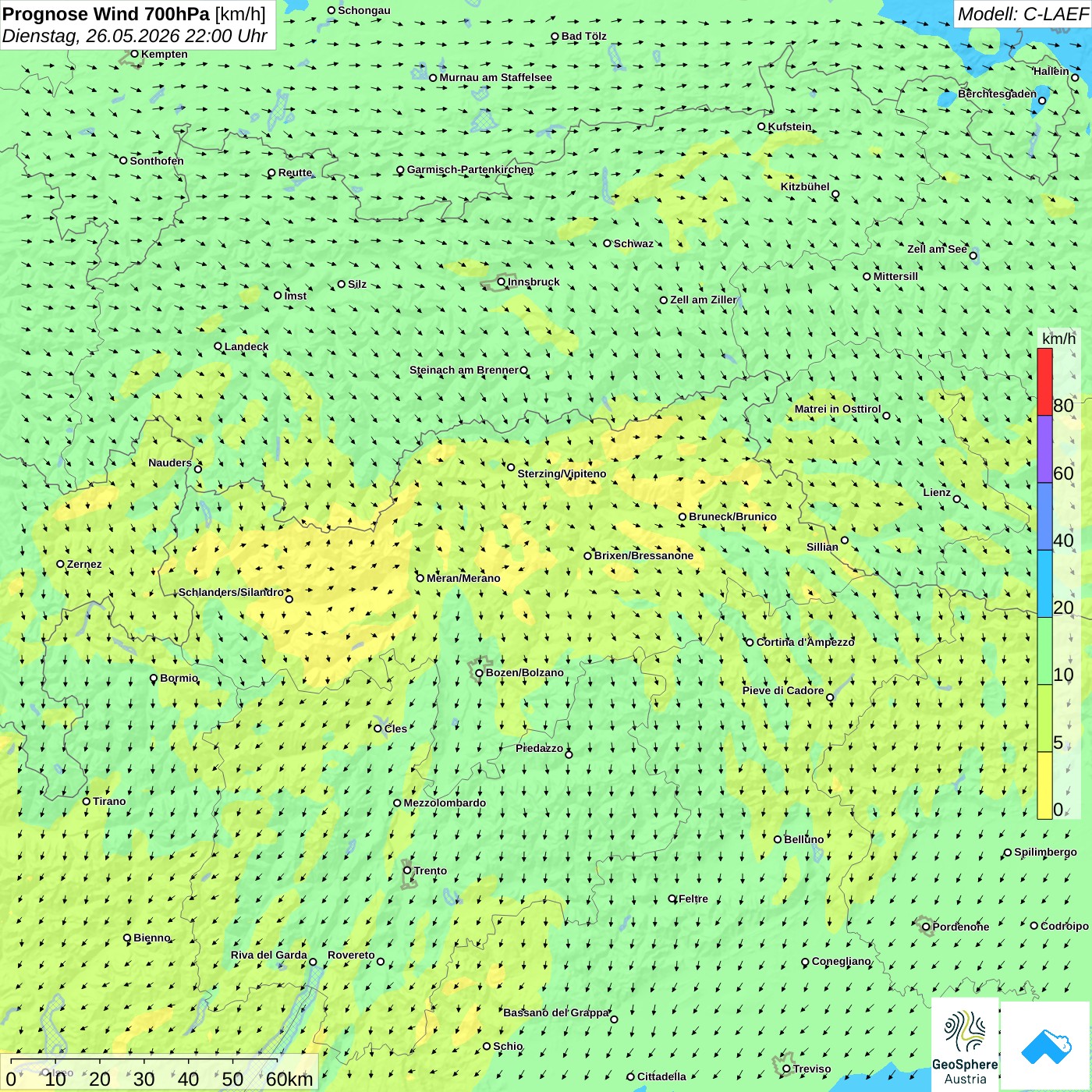
Task: Click the cyan 20 km/h legend swatch
Action: point(1044,584)
